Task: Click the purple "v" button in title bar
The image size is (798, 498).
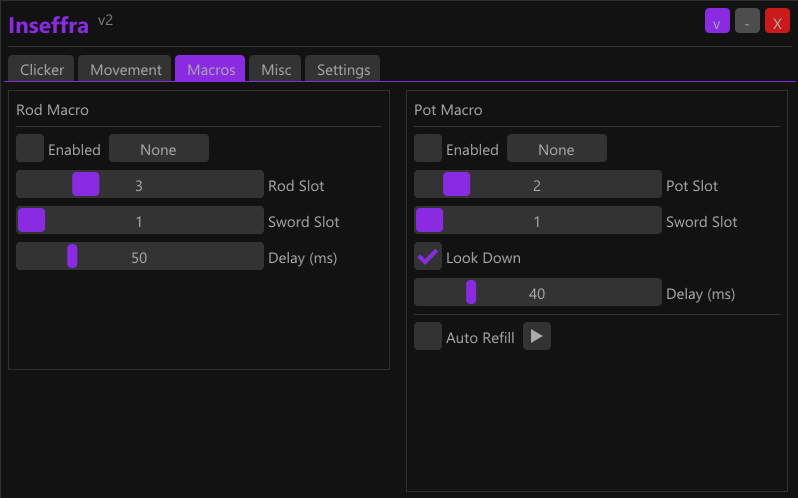Action: [x=717, y=22]
